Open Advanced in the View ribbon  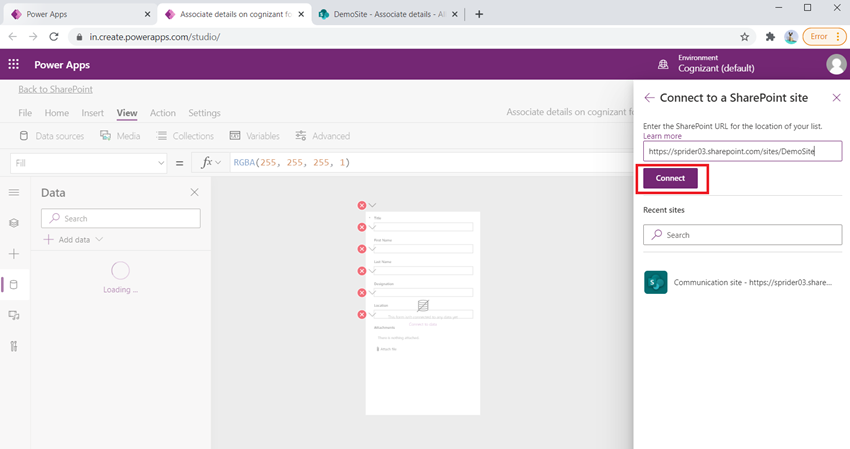click(323, 136)
